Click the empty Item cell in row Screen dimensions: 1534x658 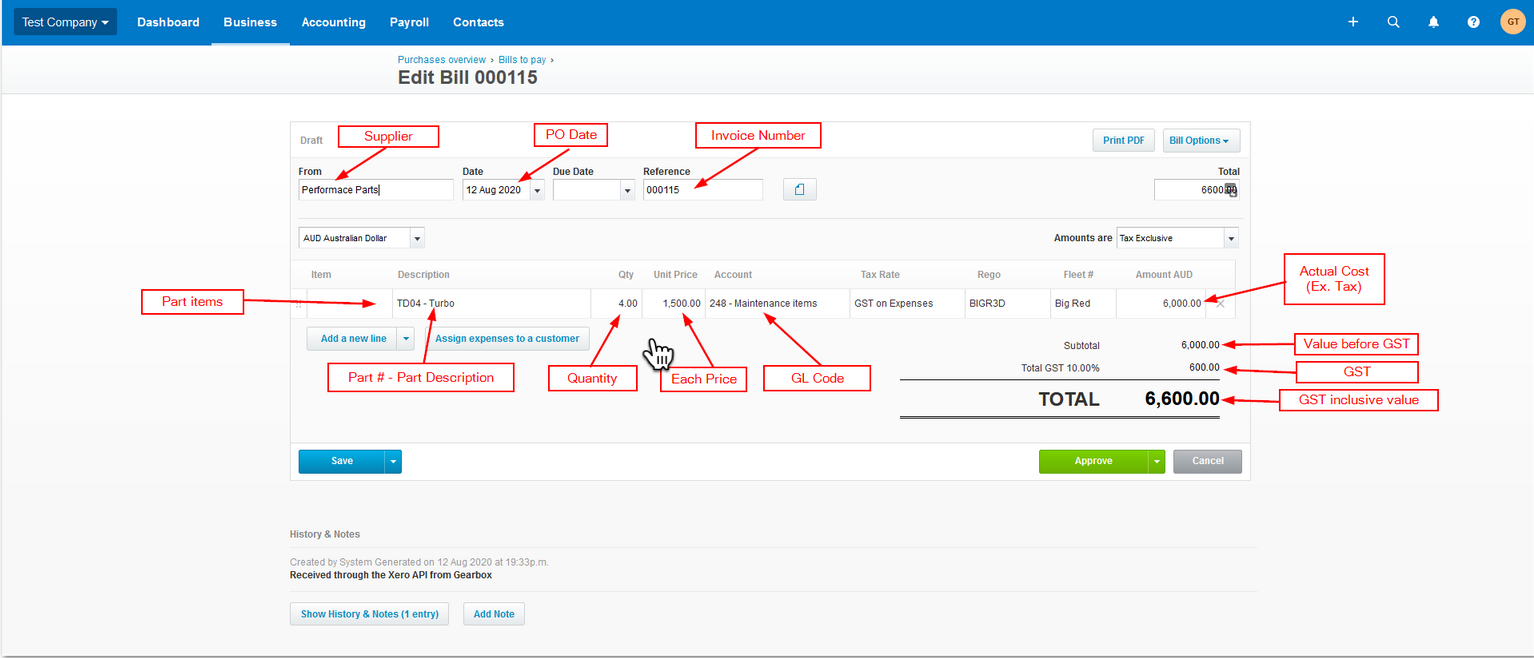click(349, 304)
